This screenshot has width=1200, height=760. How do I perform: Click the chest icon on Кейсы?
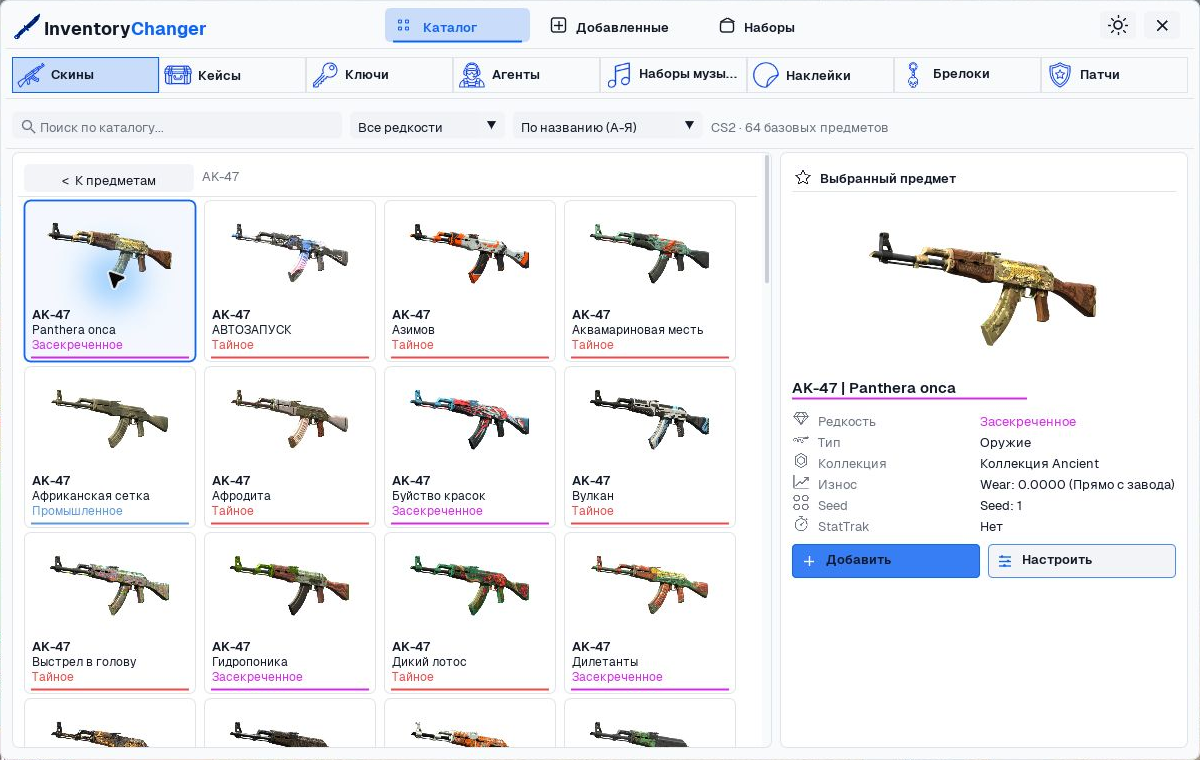[x=178, y=75]
